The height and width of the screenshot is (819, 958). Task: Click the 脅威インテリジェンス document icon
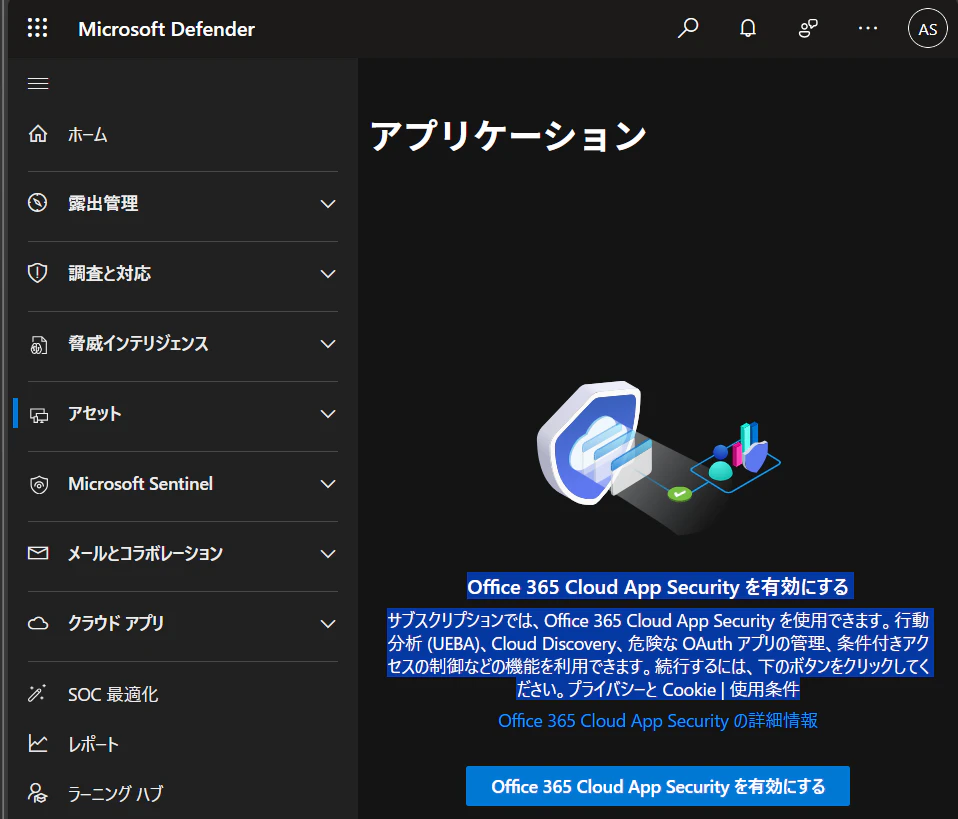(x=38, y=344)
